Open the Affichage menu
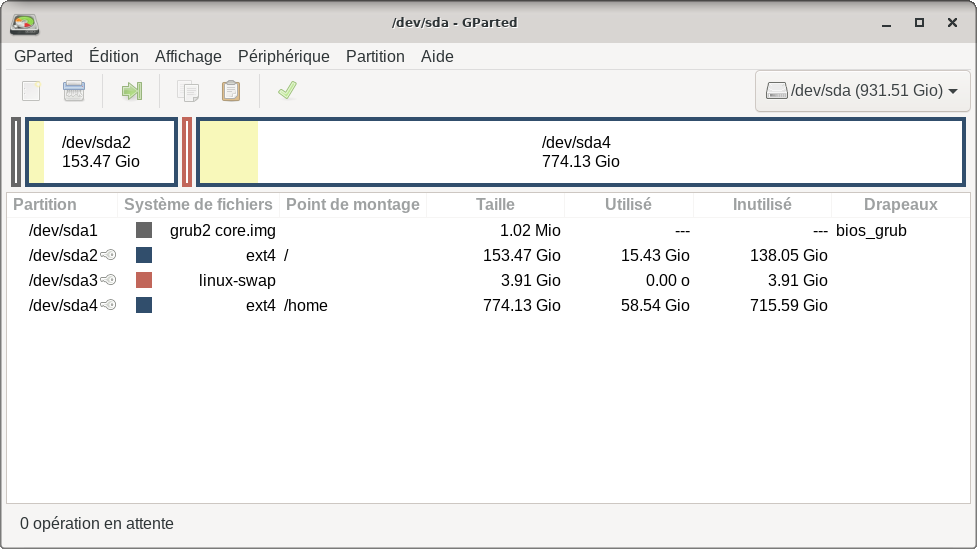 coord(188,56)
